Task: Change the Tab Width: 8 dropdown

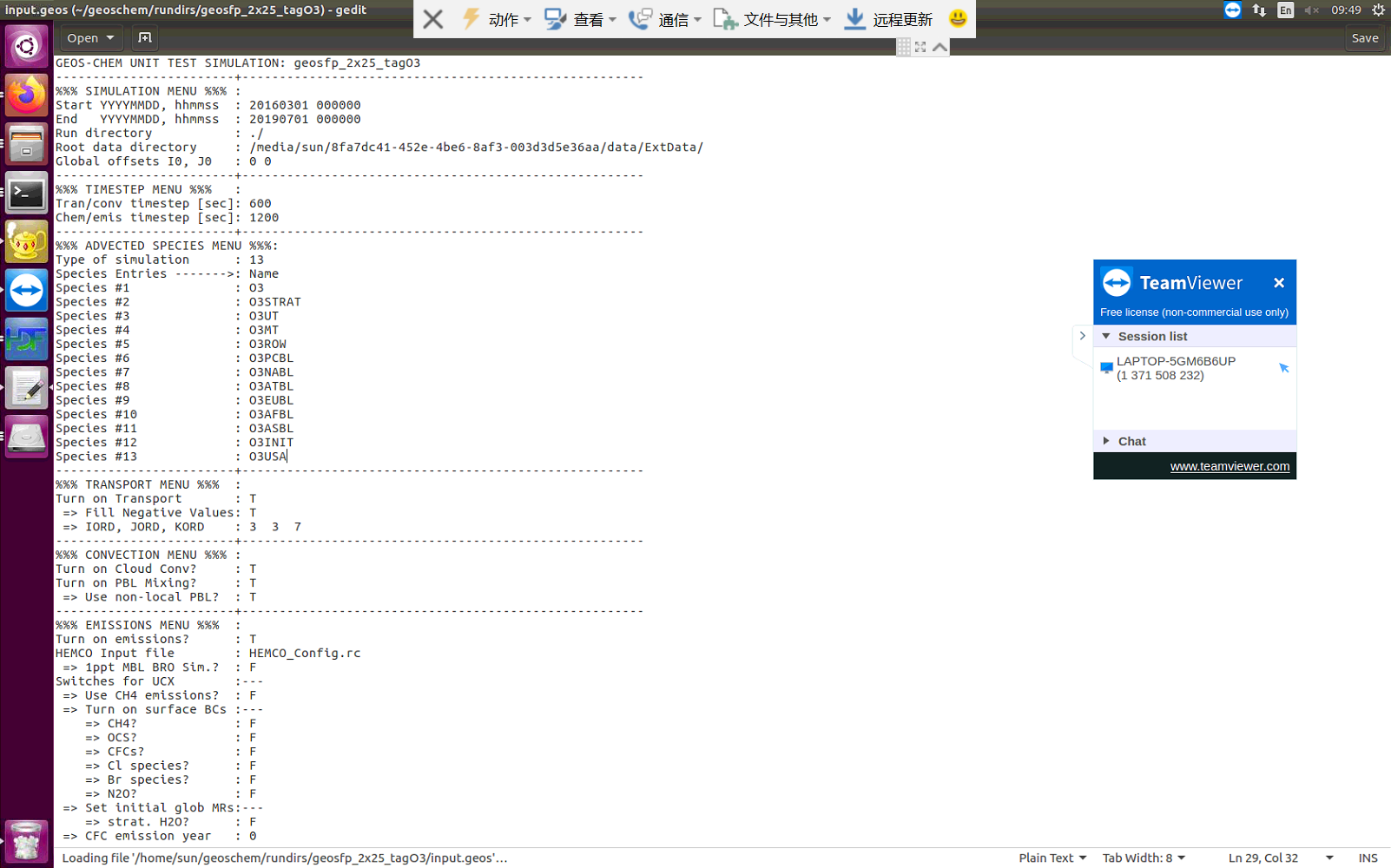Action: click(1143, 858)
